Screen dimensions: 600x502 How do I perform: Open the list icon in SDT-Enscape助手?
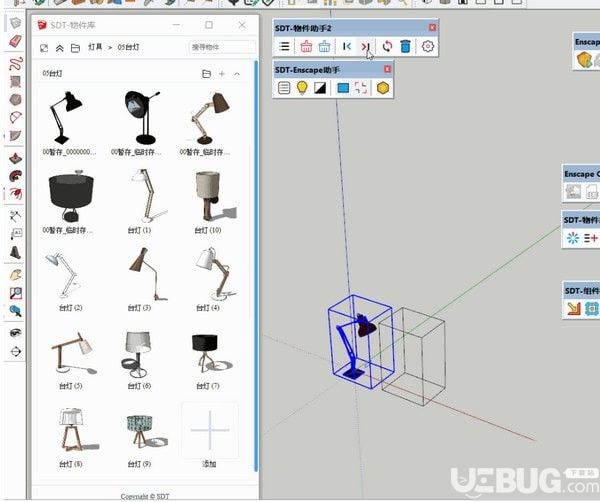tap(284, 88)
